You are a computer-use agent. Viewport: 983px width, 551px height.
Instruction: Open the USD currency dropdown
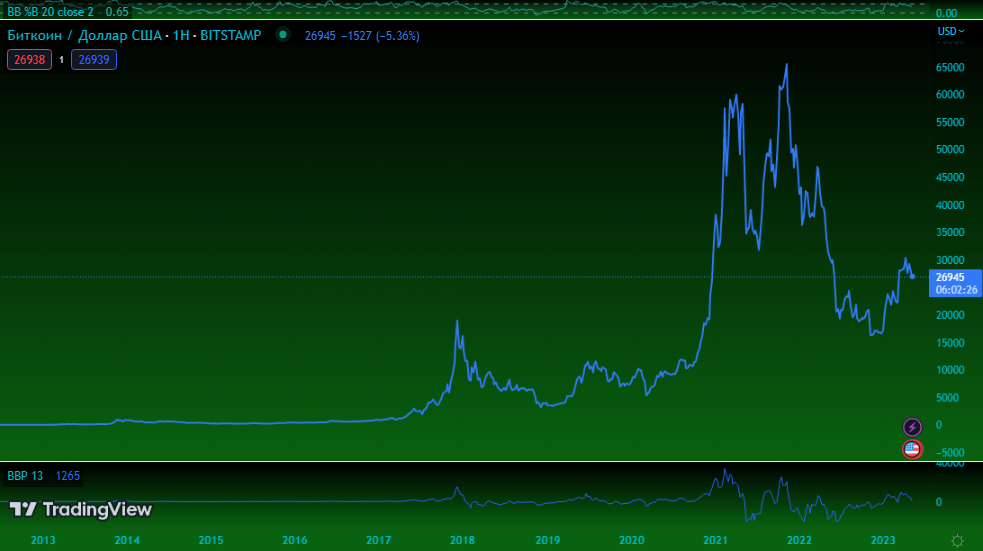coord(950,31)
